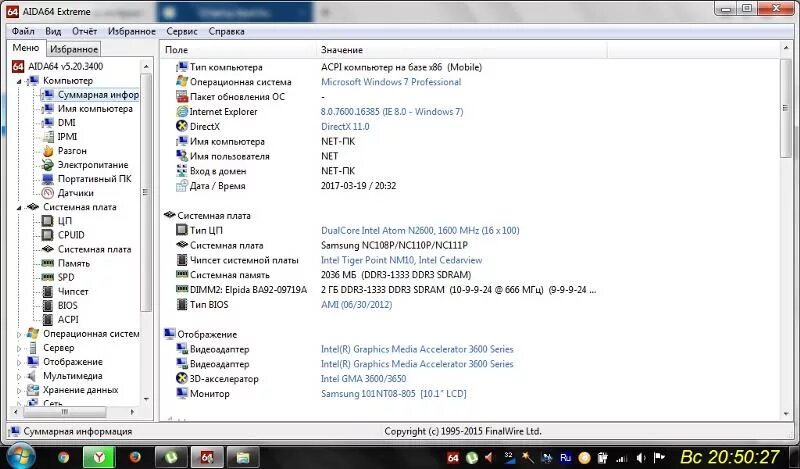800x469 pixels.
Task: Open Microsoft Windows 7 Professional link
Action: [x=391, y=82]
